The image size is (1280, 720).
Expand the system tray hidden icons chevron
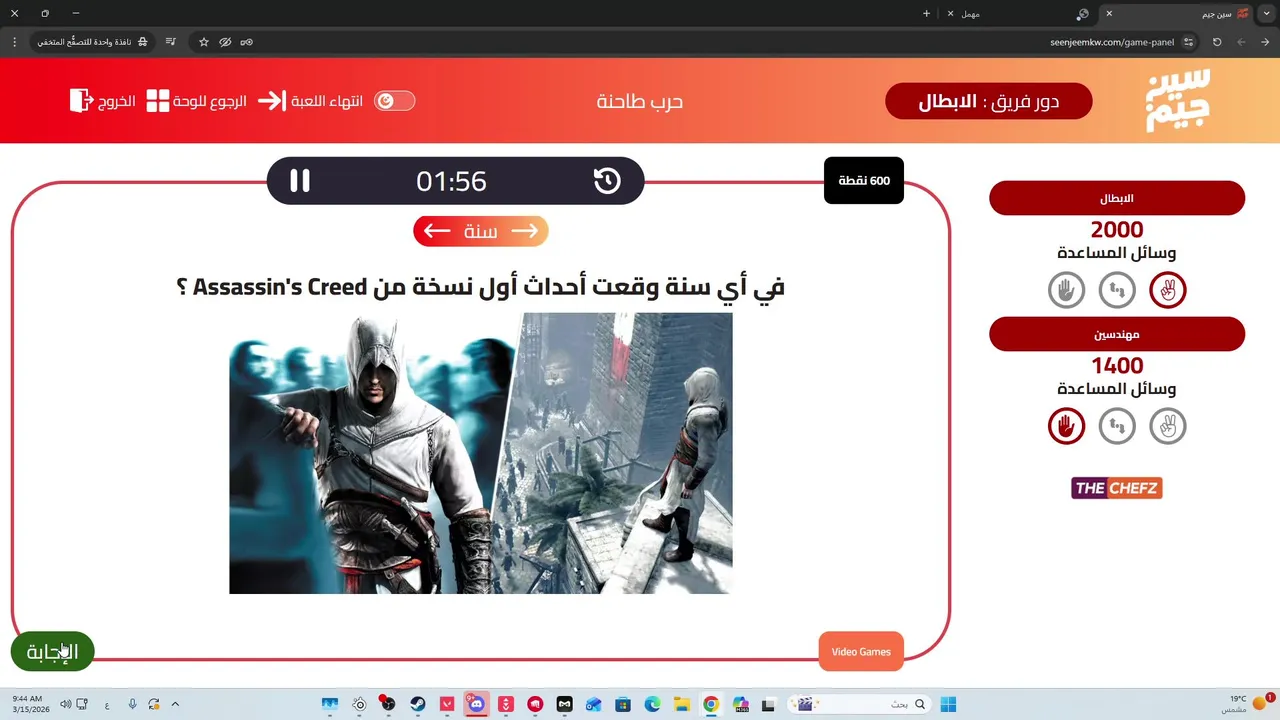pyautogui.click(x=175, y=704)
